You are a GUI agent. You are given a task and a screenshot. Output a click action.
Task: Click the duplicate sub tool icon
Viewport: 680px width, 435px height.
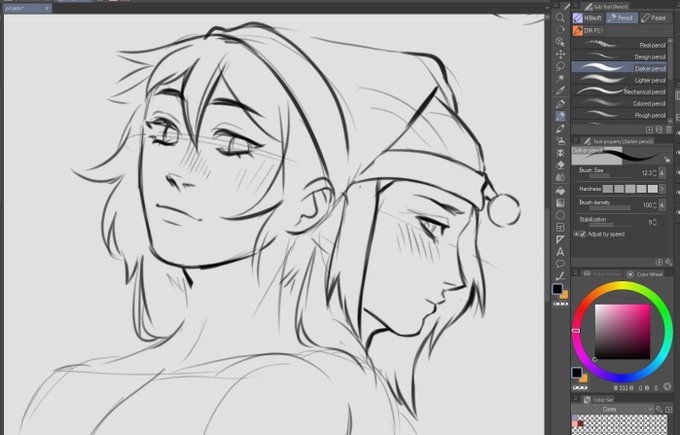(x=659, y=130)
